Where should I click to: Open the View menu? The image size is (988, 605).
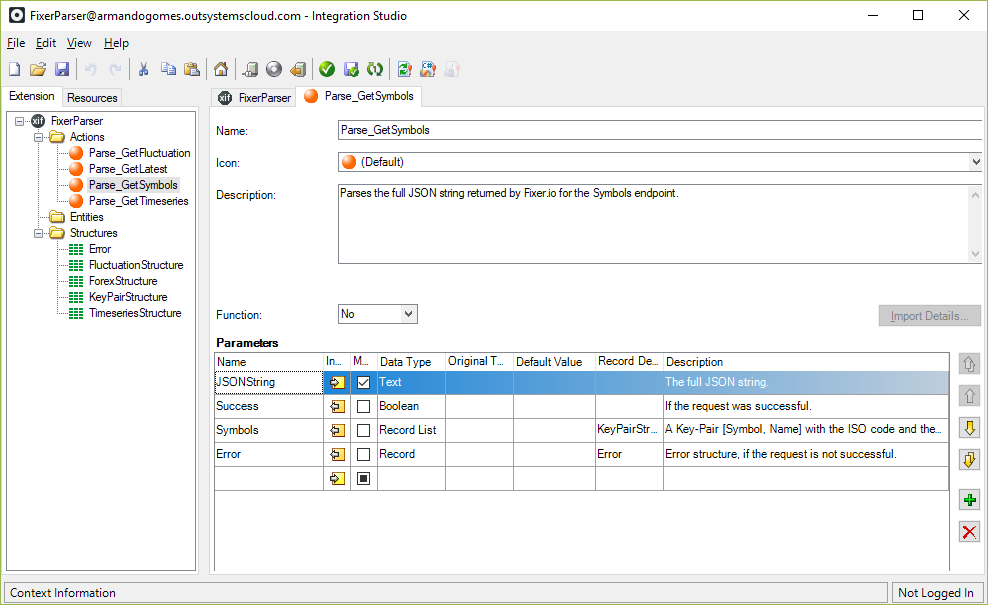click(79, 43)
